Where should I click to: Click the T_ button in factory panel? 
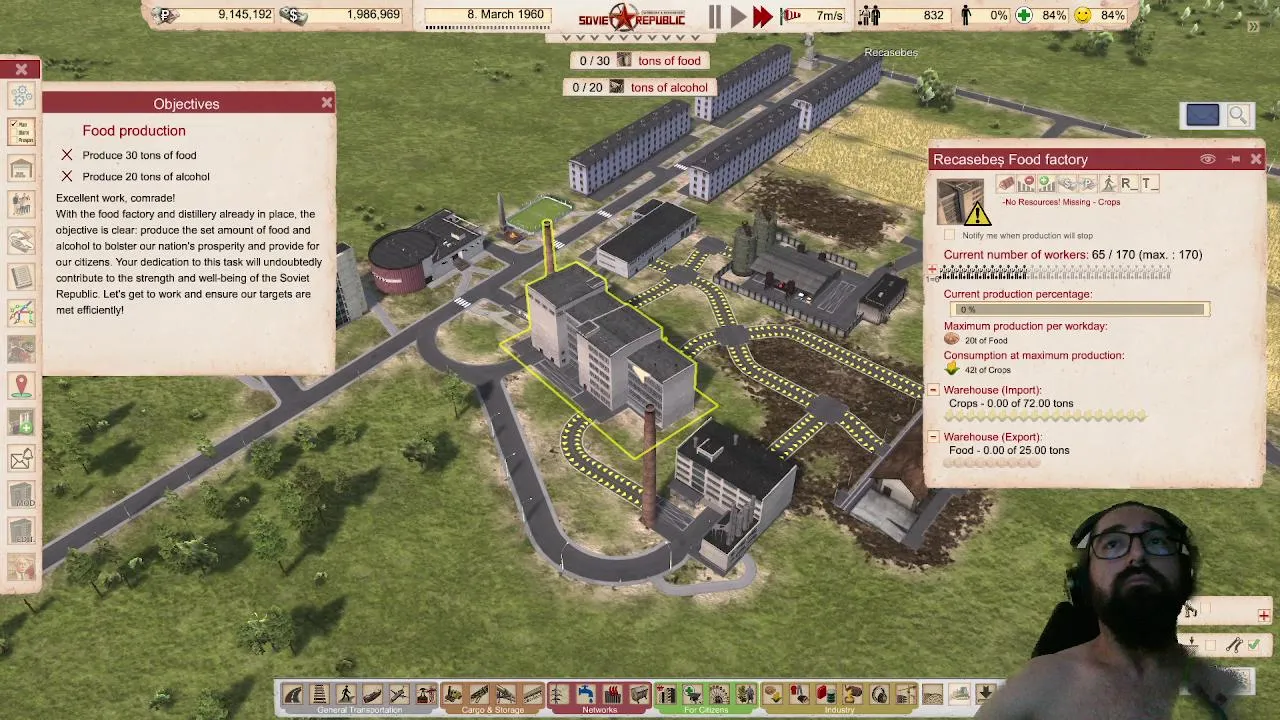[x=1150, y=183]
